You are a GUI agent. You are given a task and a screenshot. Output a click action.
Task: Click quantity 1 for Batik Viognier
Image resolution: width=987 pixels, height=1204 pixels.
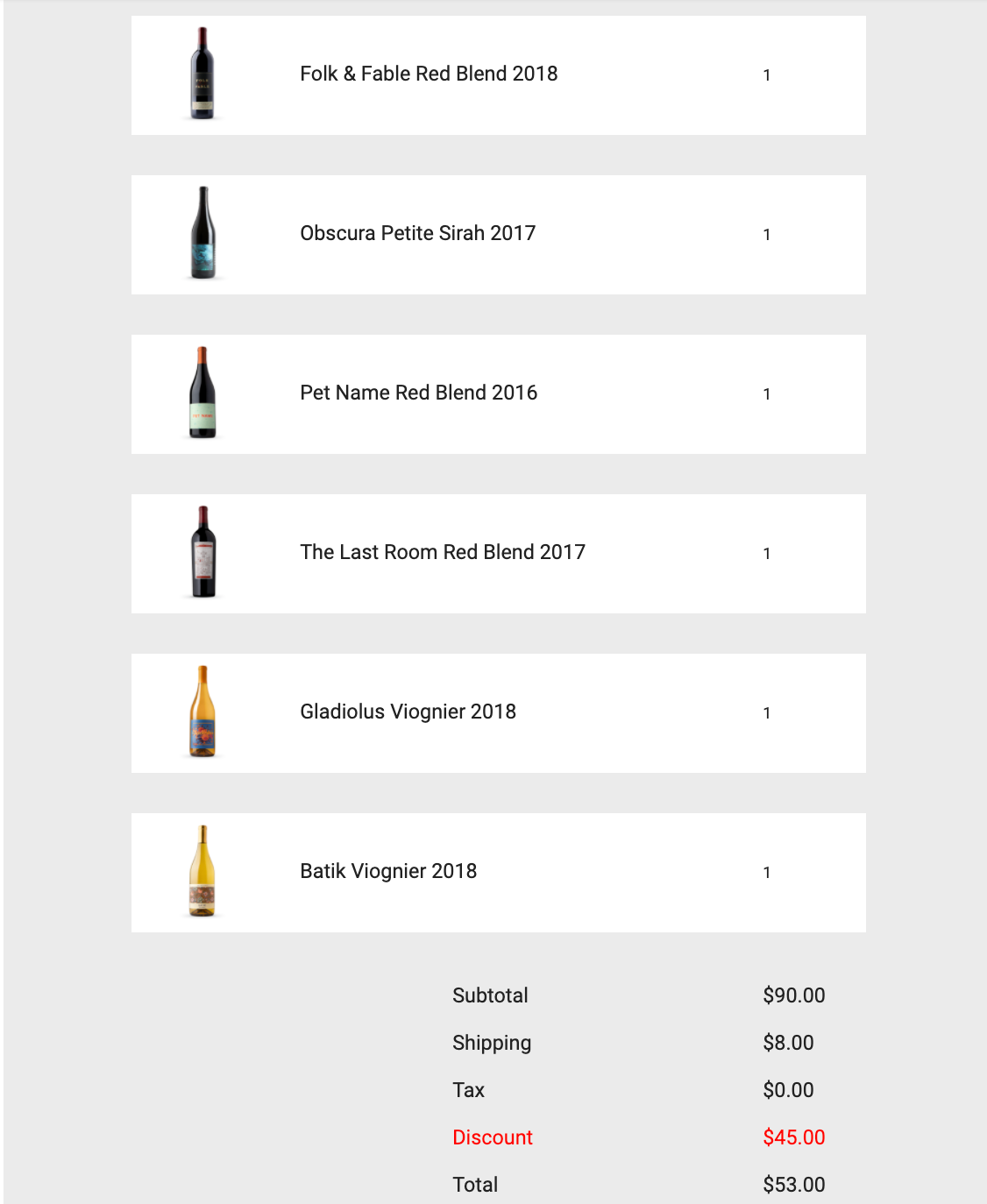[x=767, y=873]
